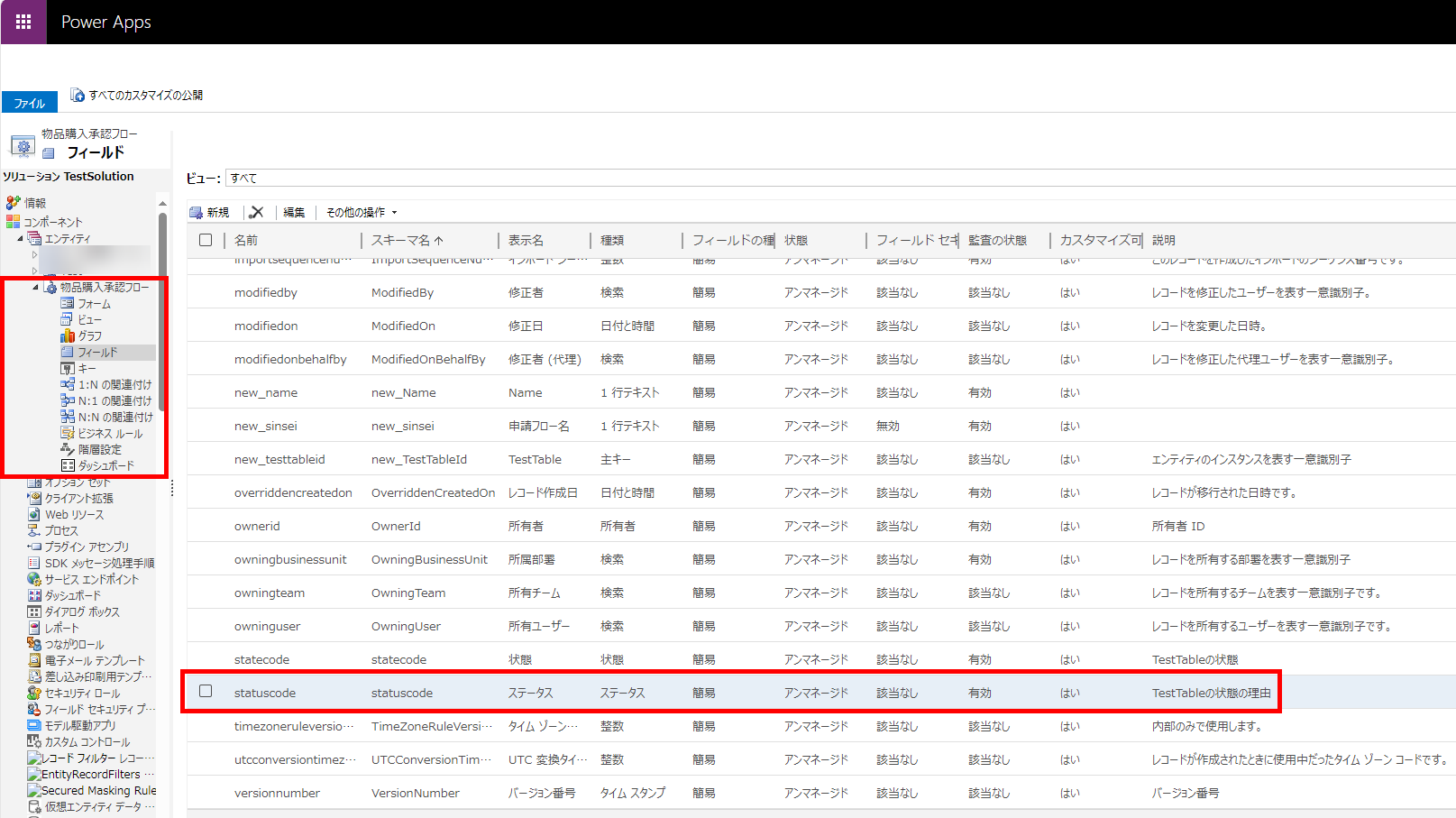
Task: Open the 電子メール テンプレート icon
Action: coord(34,660)
